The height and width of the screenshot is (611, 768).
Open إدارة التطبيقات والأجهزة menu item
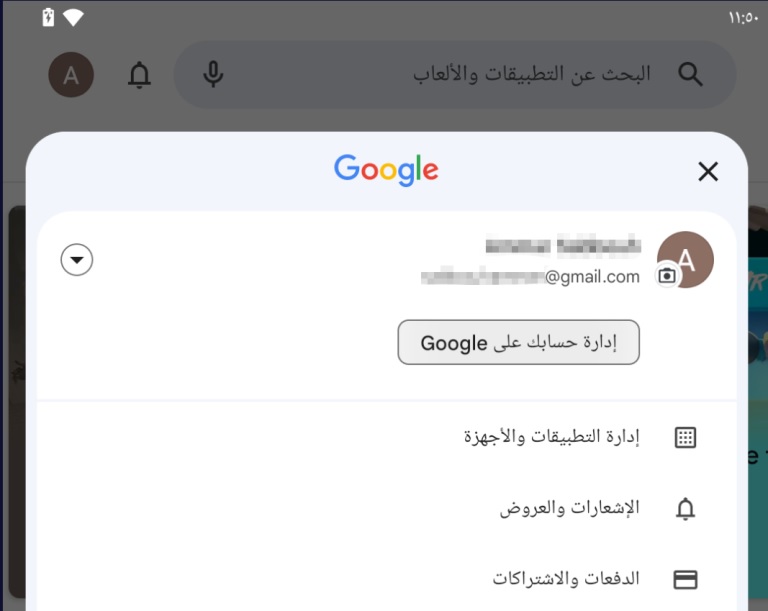[x=551, y=437]
